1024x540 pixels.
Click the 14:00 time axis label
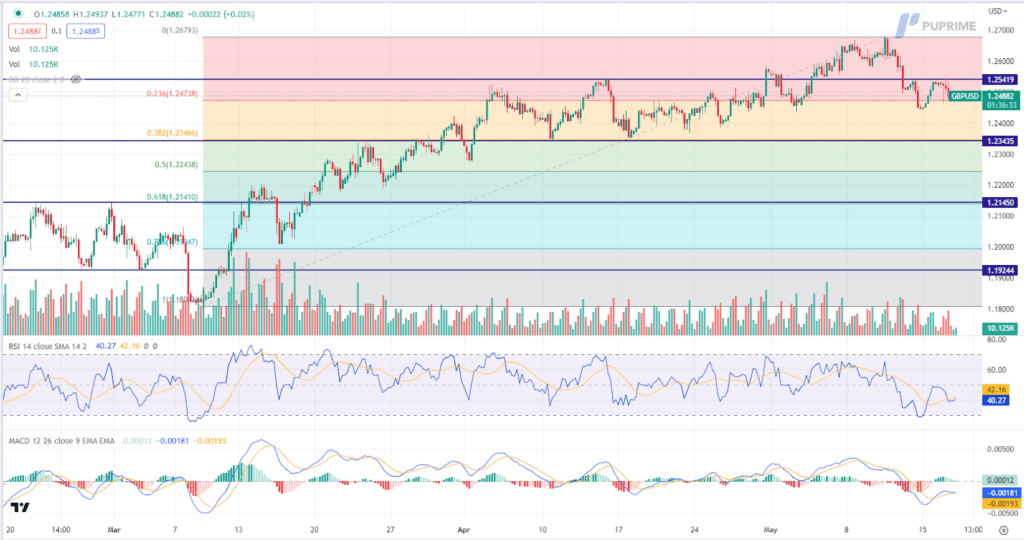pyautogui.click(x=61, y=530)
